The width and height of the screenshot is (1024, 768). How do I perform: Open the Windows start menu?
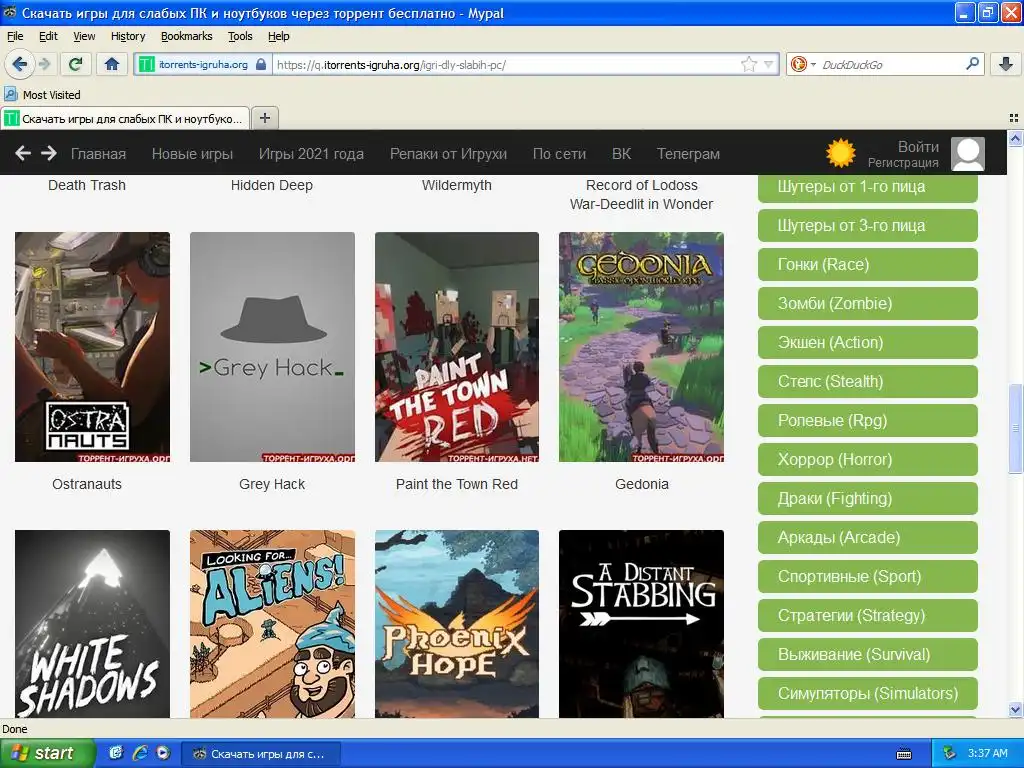(x=46, y=753)
